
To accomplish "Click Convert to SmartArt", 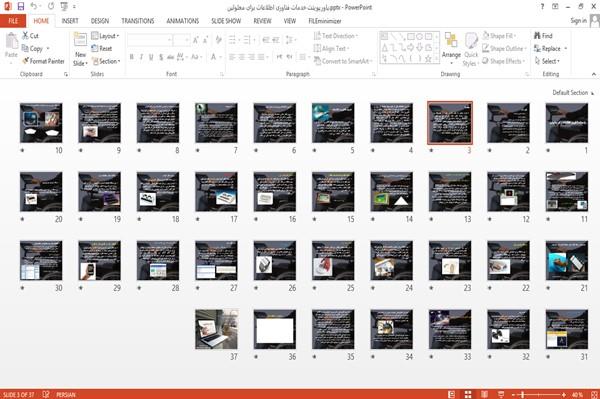I will [342, 61].
